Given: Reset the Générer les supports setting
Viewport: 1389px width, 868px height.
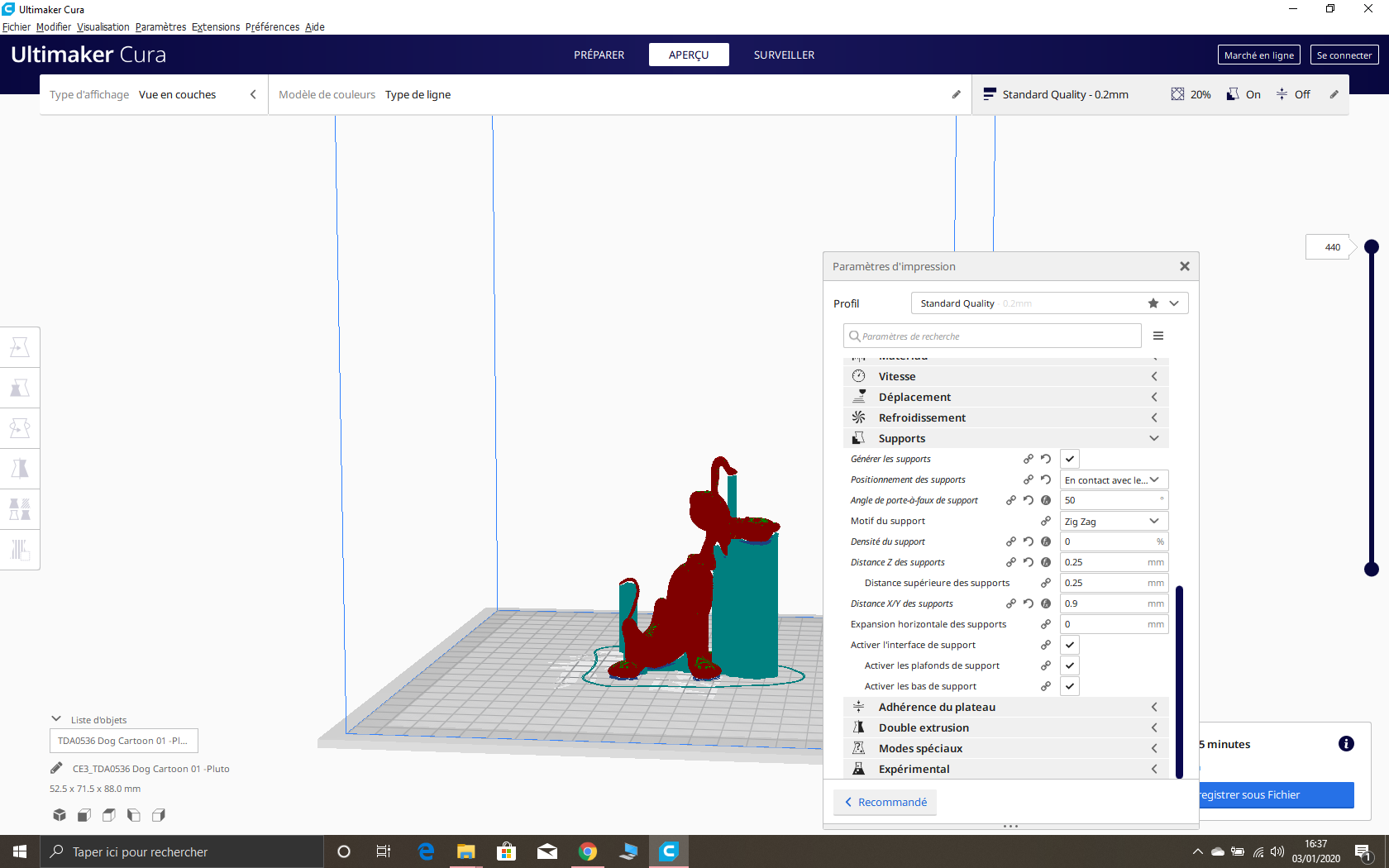Looking at the screenshot, I should 1046,459.
